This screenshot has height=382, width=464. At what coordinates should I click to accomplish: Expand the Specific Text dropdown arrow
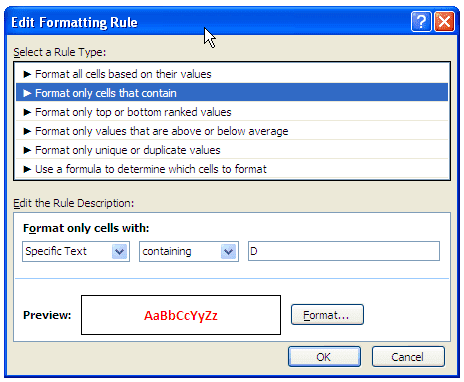coord(119,251)
